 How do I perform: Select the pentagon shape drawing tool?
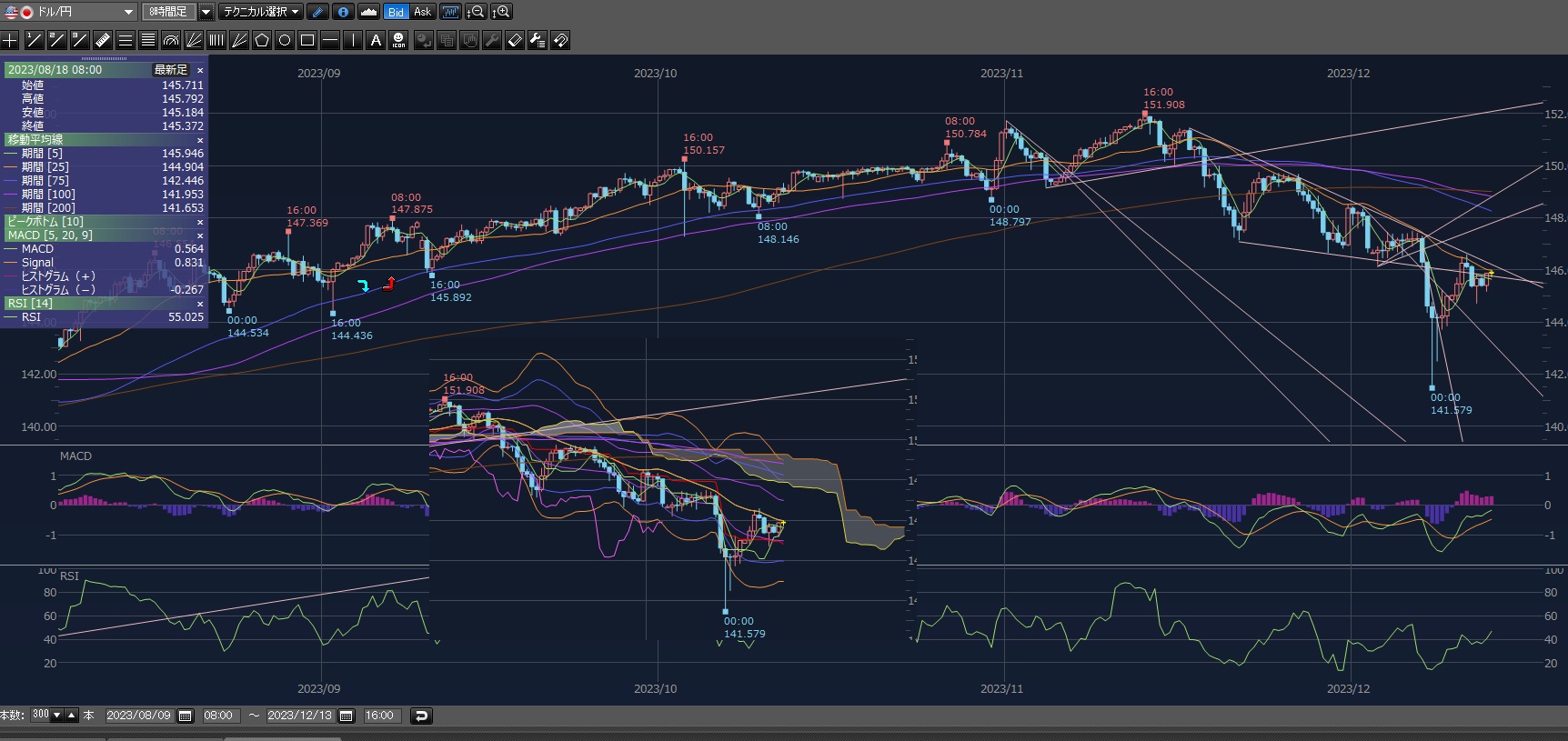point(262,40)
